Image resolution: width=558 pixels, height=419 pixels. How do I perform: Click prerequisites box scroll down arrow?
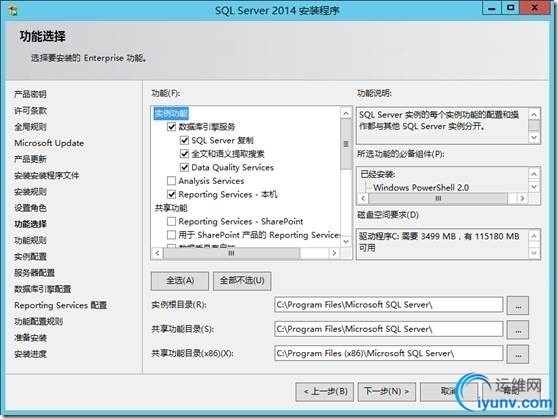tap(534, 187)
